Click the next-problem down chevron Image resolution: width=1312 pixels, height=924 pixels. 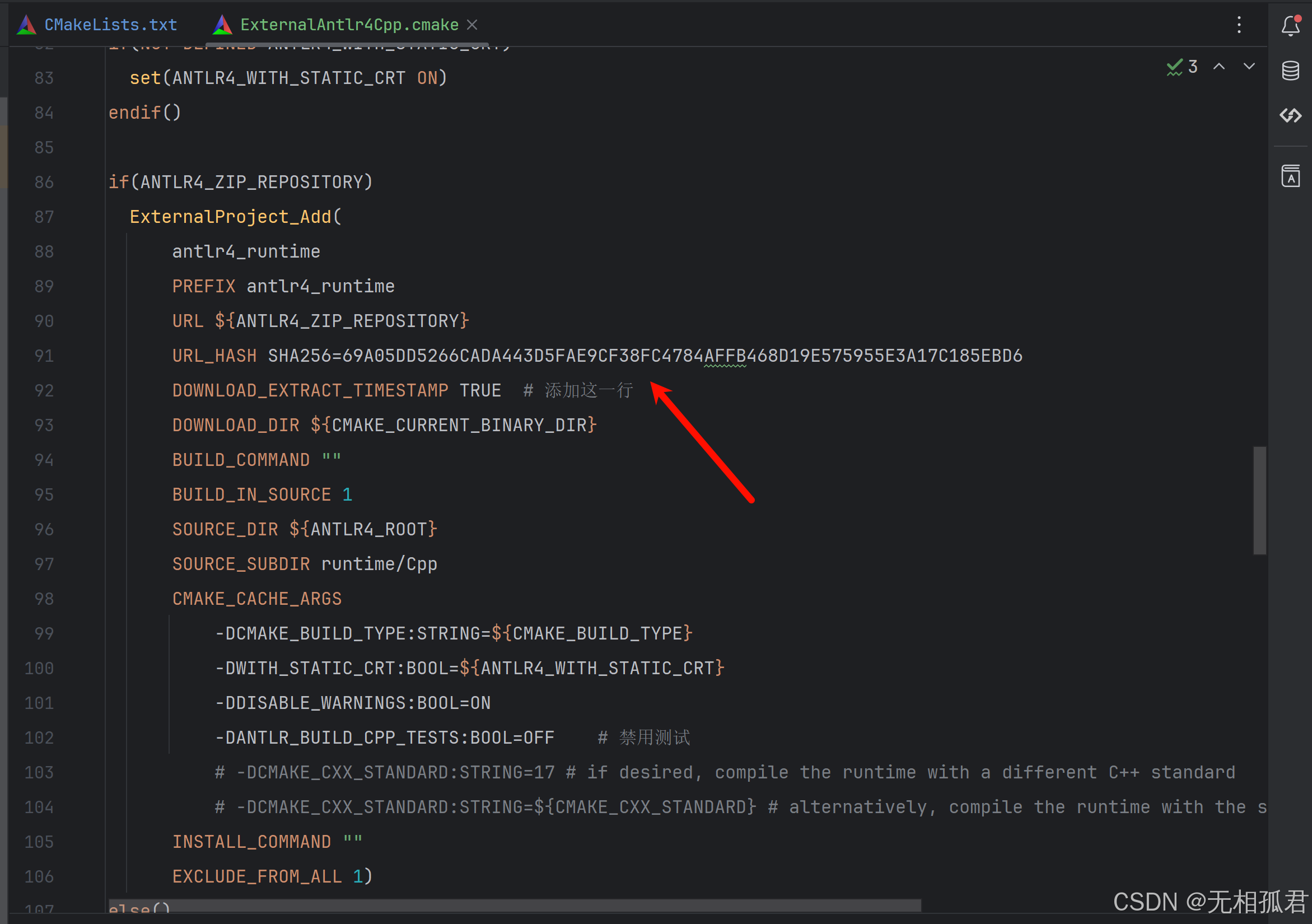coord(1249,67)
